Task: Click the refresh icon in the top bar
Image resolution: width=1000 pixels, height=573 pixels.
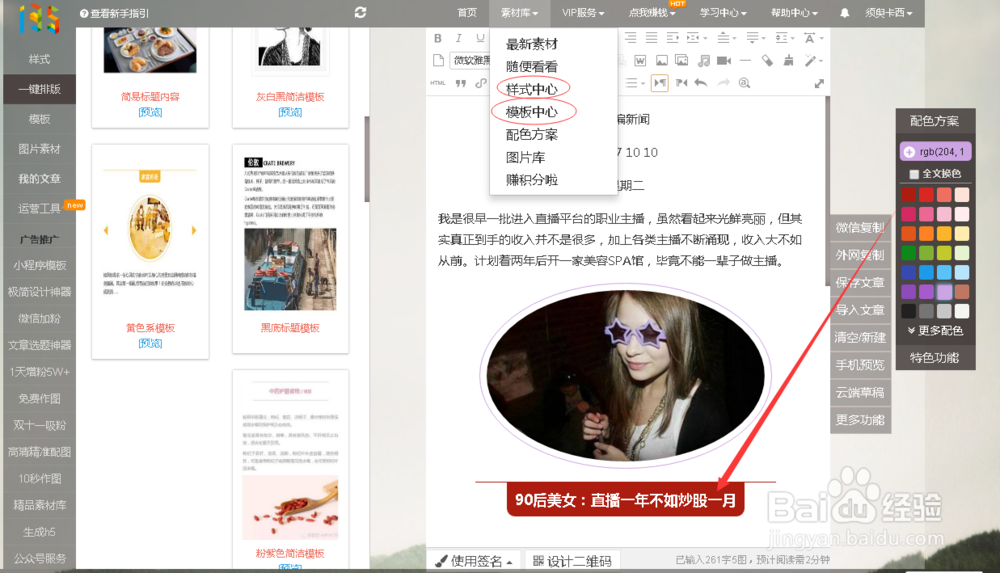Action: coord(360,13)
